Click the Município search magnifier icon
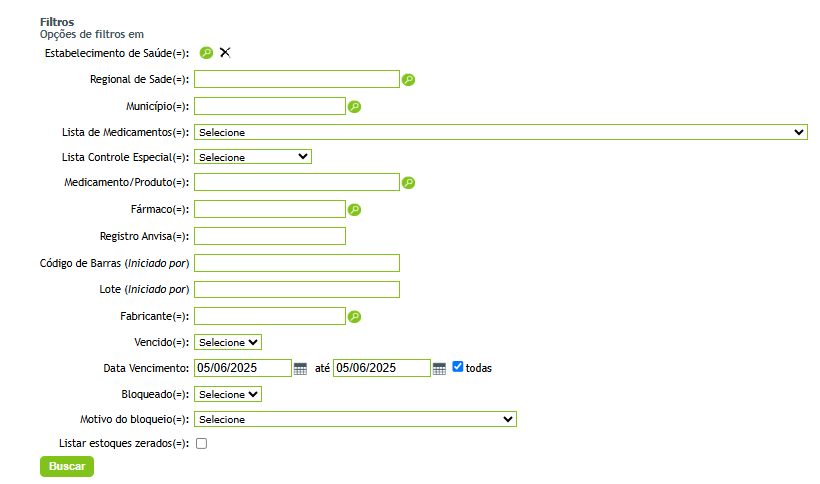Image resolution: width=820 pixels, height=484 pixels. (354, 106)
